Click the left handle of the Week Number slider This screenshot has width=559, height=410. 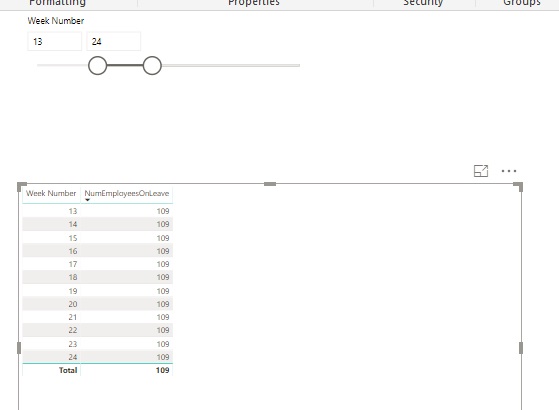pyautogui.click(x=98, y=65)
